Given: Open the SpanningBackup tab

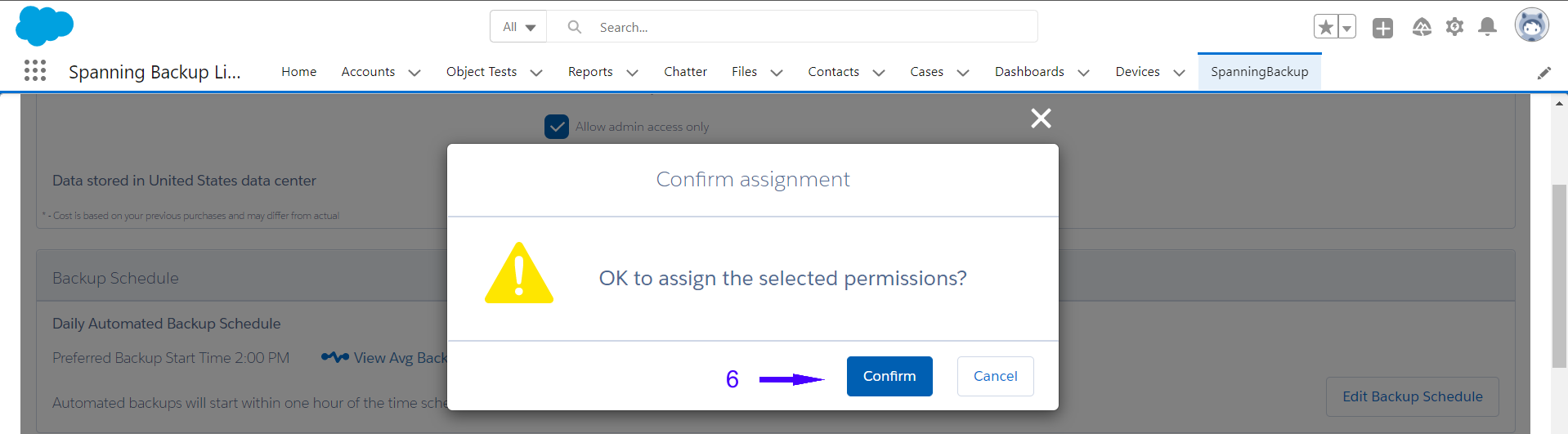Looking at the screenshot, I should pos(1259,72).
